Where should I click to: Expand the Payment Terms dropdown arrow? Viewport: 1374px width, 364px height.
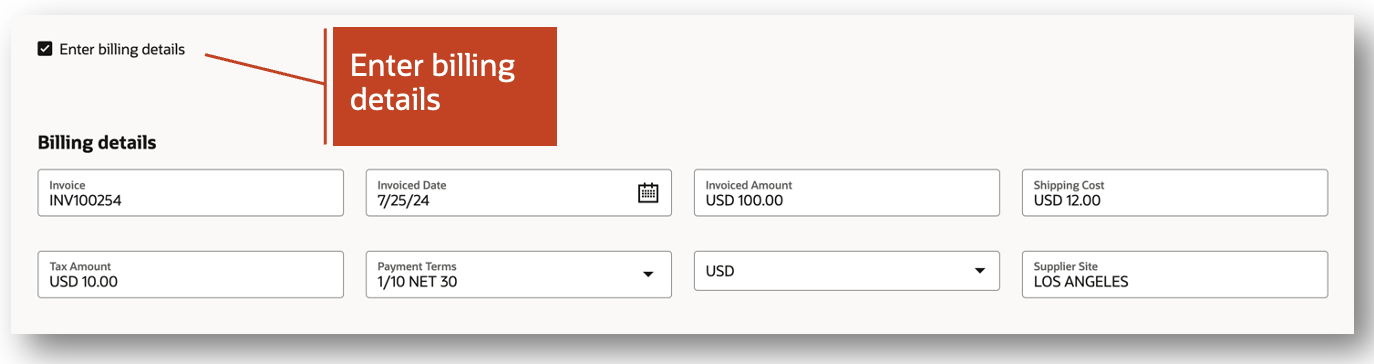[x=648, y=274]
